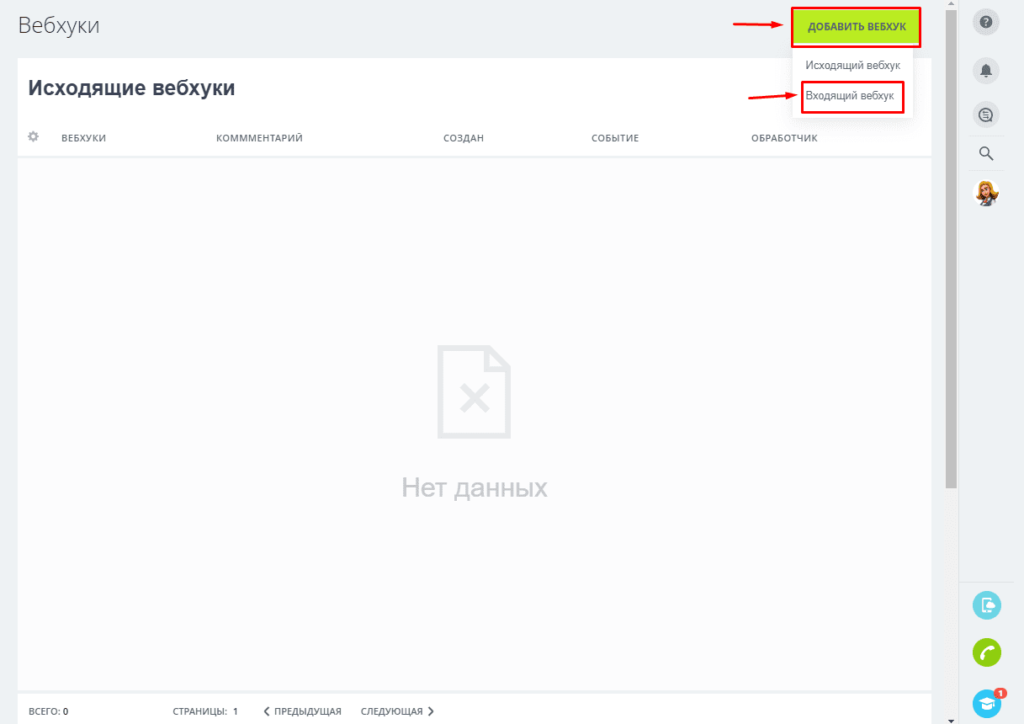Click the blue mobile app icon

(x=986, y=605)
